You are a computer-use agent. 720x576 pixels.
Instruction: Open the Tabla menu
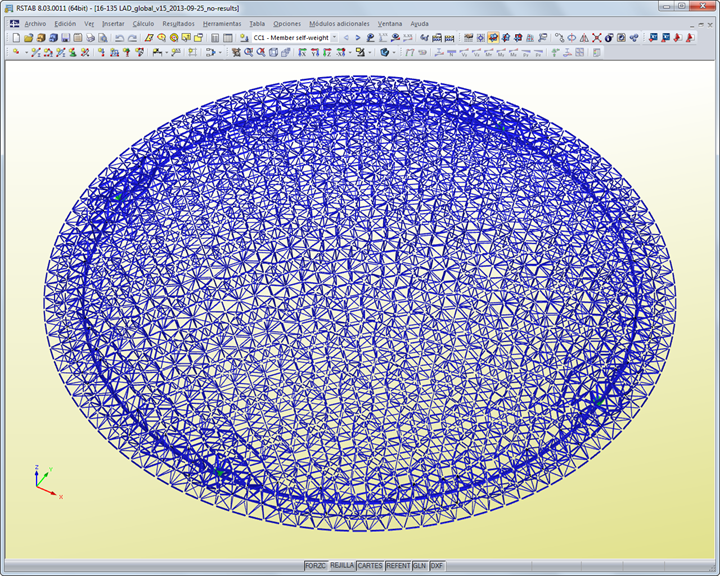tap(257, 23)
